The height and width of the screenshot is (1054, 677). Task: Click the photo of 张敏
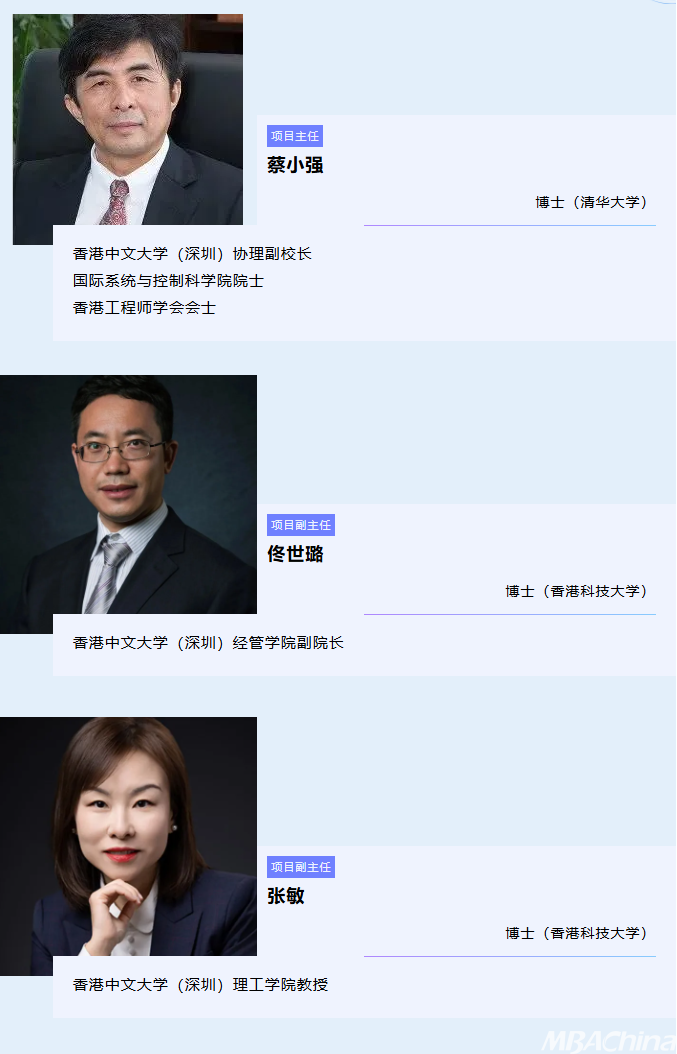pyautogui.click(x=128, y=846)
